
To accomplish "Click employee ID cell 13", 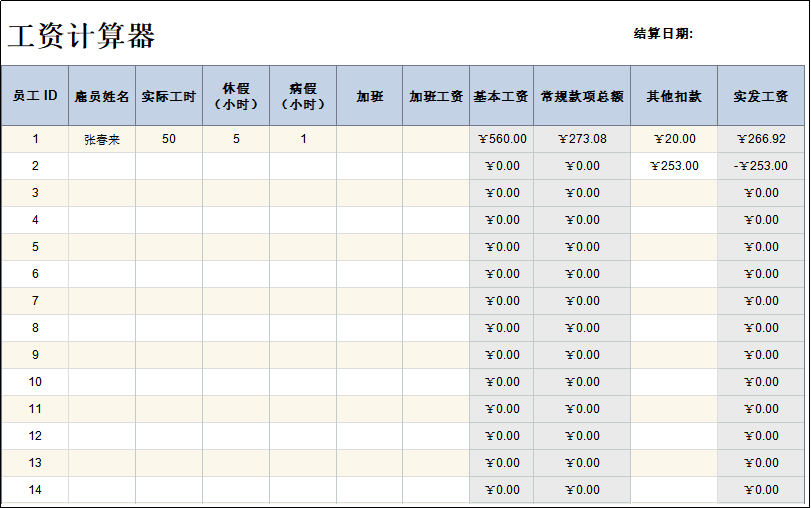I will [35, 462].
